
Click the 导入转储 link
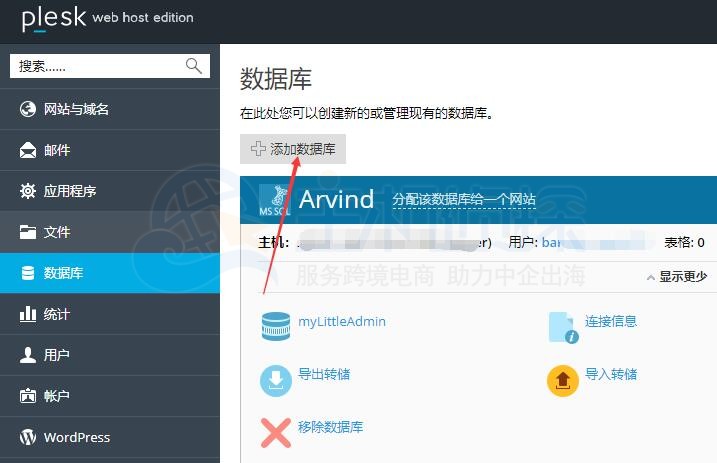pos(611,374)
